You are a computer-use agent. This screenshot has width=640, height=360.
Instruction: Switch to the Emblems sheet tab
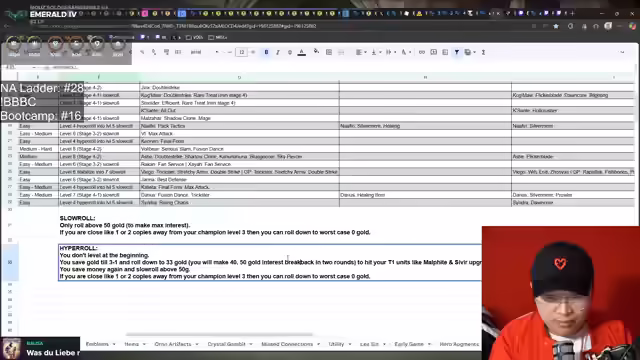click(97, 344)
